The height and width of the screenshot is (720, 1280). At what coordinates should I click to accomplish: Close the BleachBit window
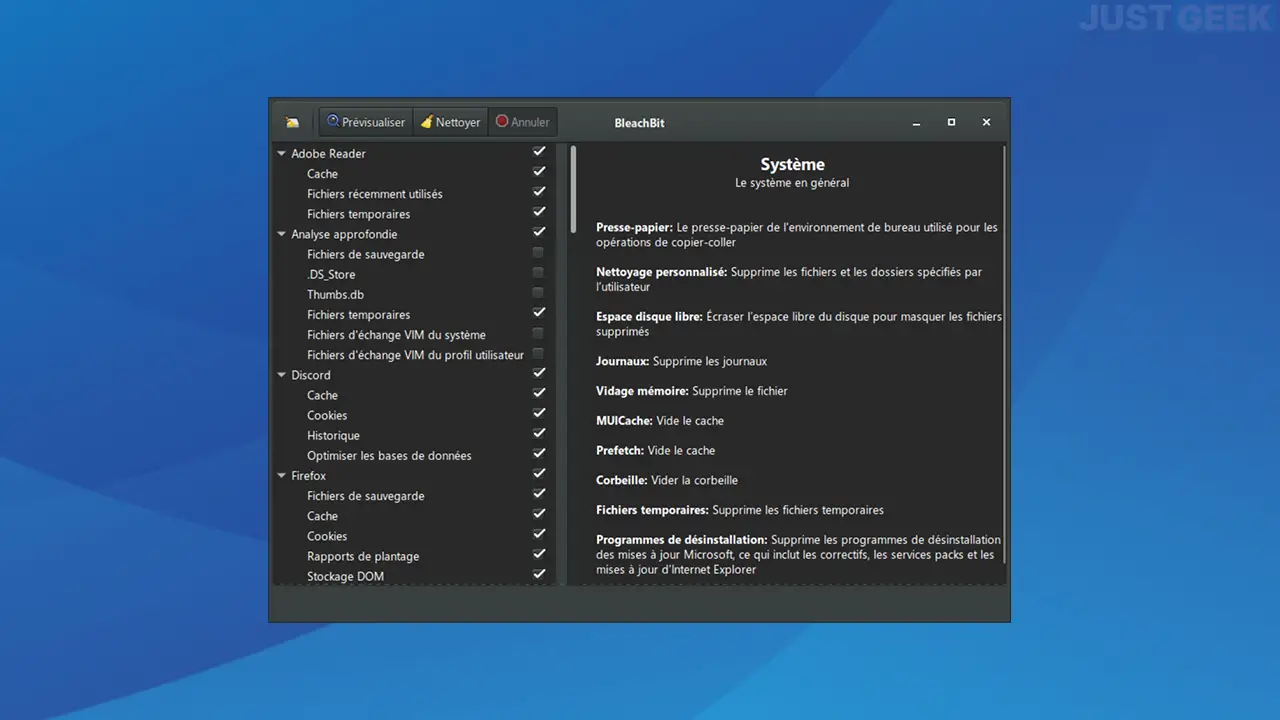pyautogui.click(x=986, y=122)
